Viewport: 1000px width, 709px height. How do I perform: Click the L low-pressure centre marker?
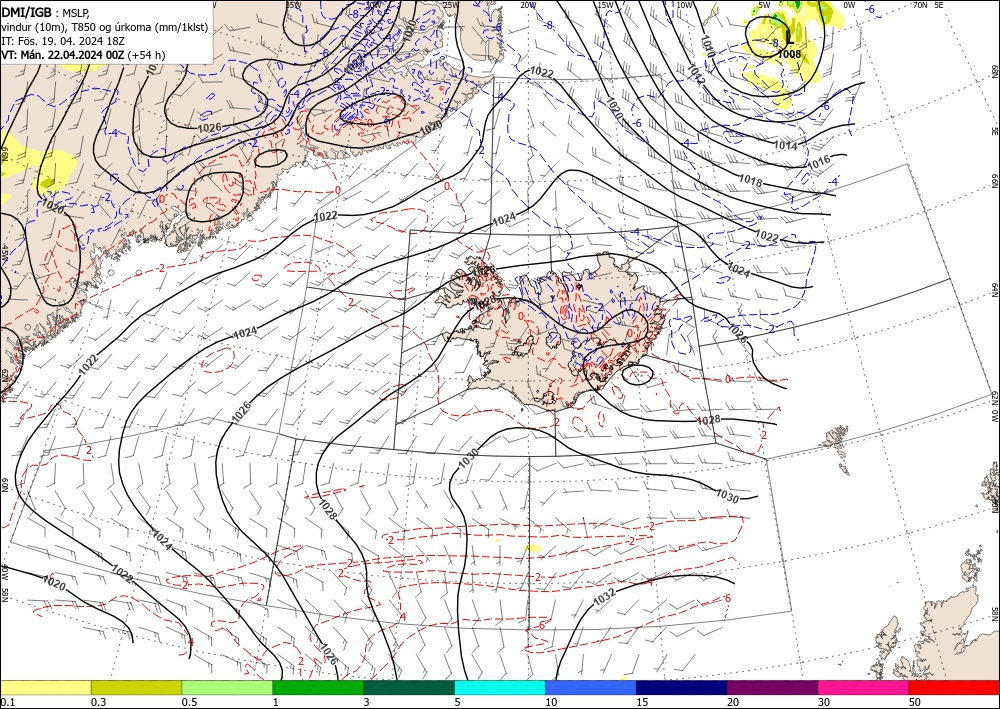790,38
